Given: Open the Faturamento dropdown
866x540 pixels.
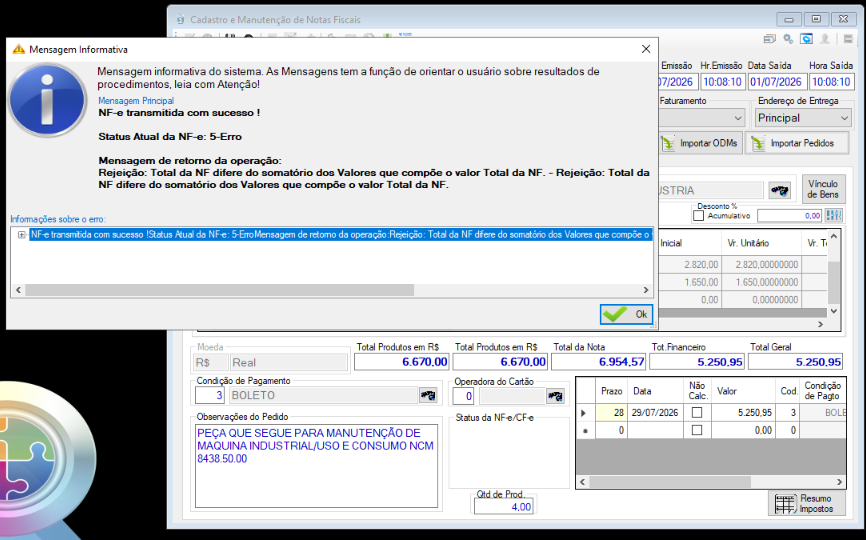Looking at the screenshot, I should (701, 118).
